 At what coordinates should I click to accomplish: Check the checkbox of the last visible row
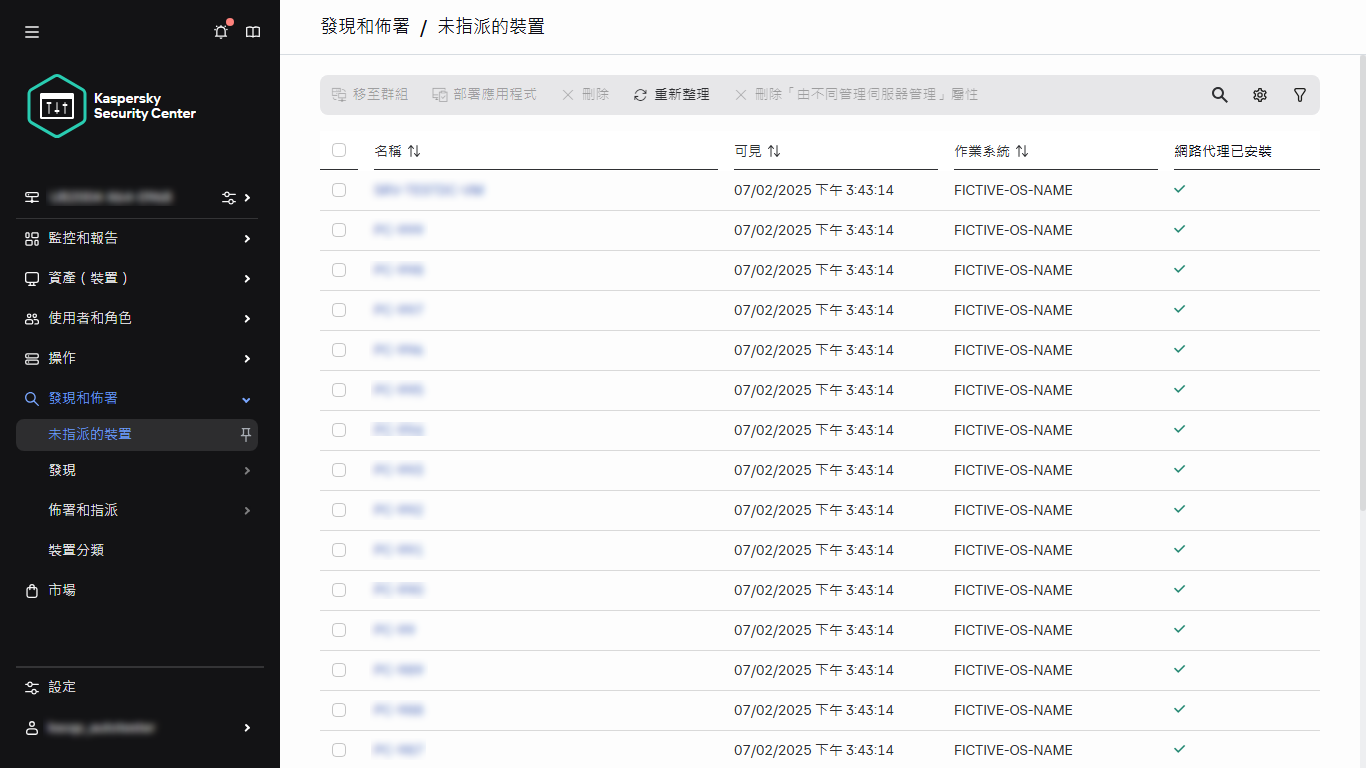pyautogui.click(x=339, y=749)
